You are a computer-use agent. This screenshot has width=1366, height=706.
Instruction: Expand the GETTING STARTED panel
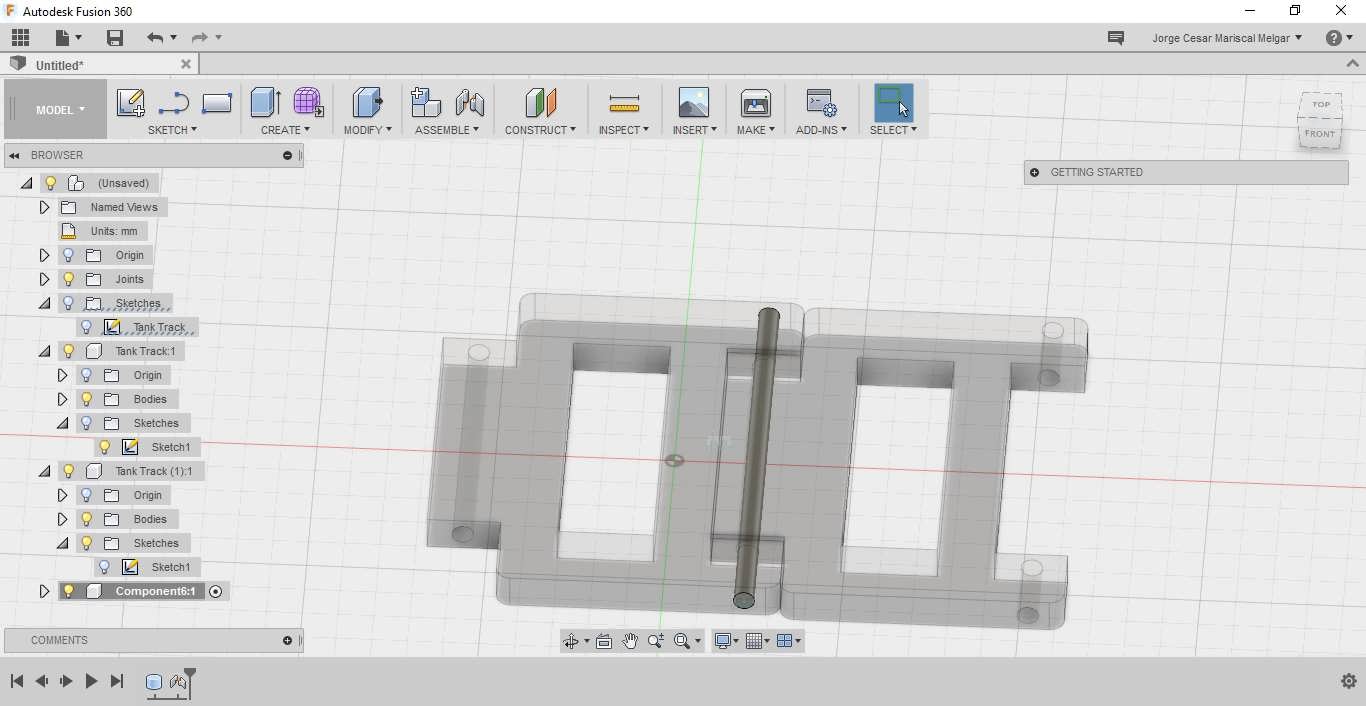point(1035,172)
